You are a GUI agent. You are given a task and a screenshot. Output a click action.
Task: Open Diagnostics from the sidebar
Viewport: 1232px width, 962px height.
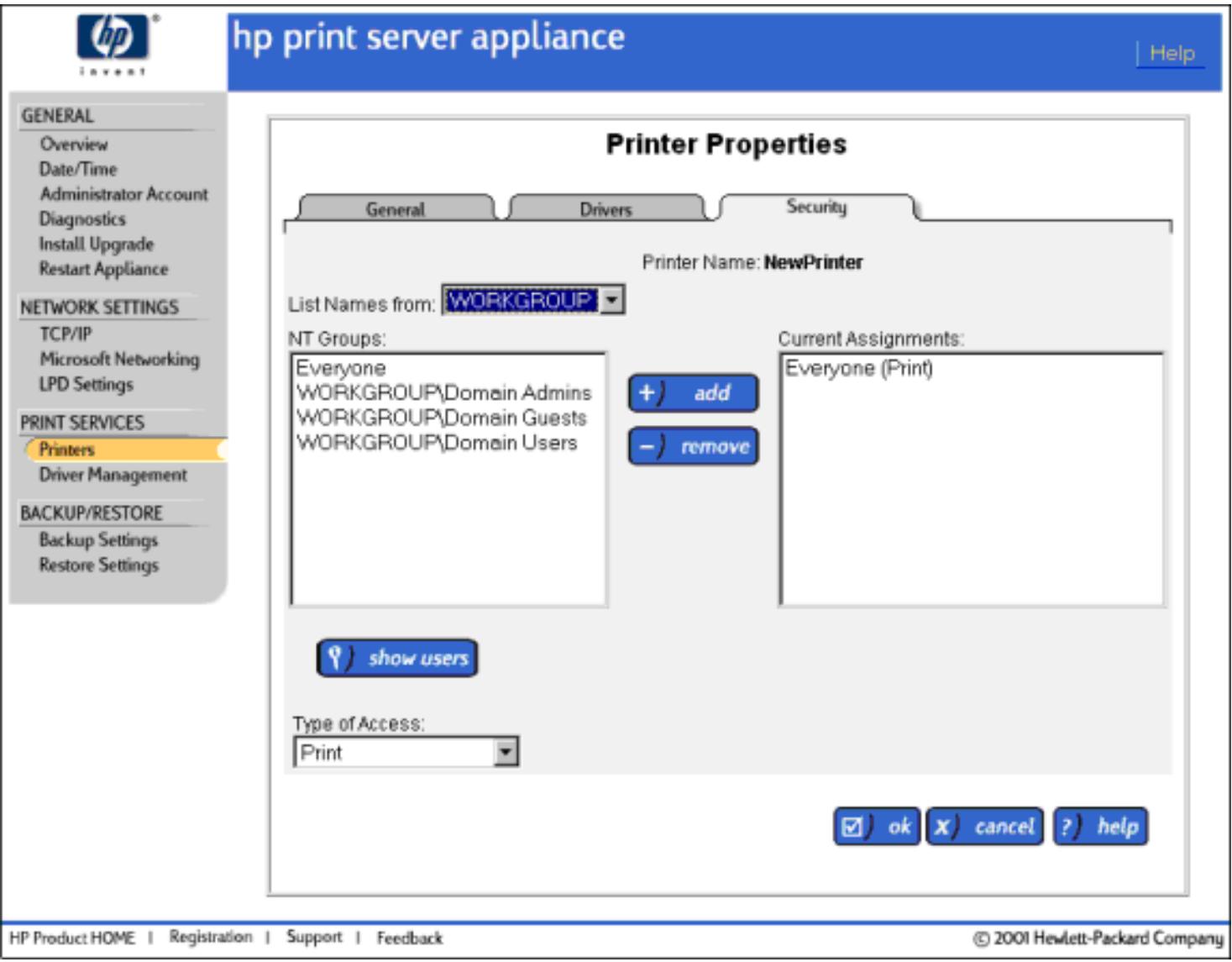pyautogui.click(x=82, y=219)
